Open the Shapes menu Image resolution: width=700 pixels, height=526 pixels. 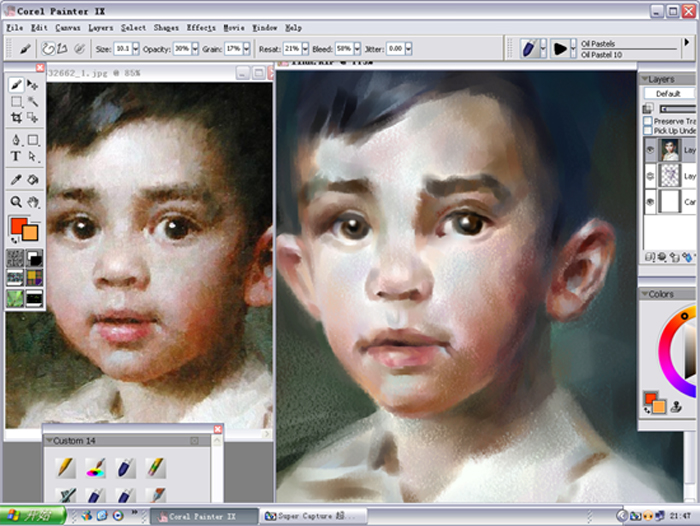point(166,28)
